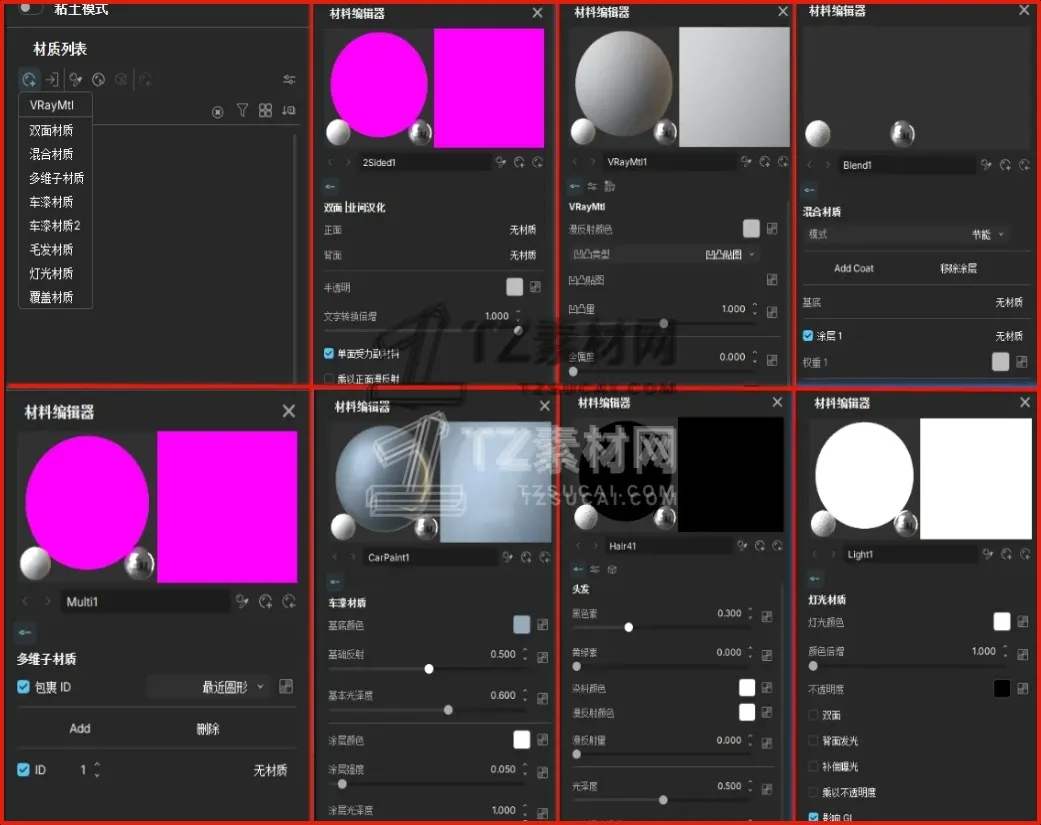Click the 不透明度 black swatch in Light1
This screenshot has height=825, width=1041.
tap(1002, 688)
